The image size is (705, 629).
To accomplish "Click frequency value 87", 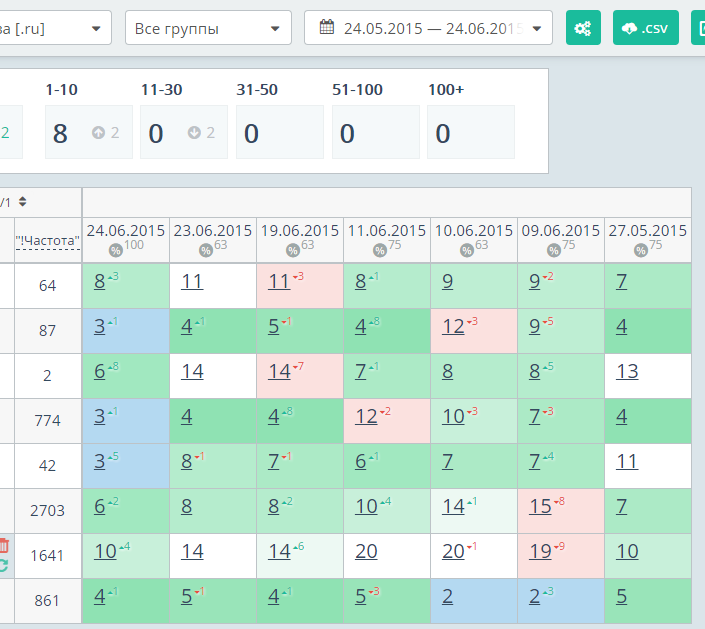I will [x=47, y=330].
